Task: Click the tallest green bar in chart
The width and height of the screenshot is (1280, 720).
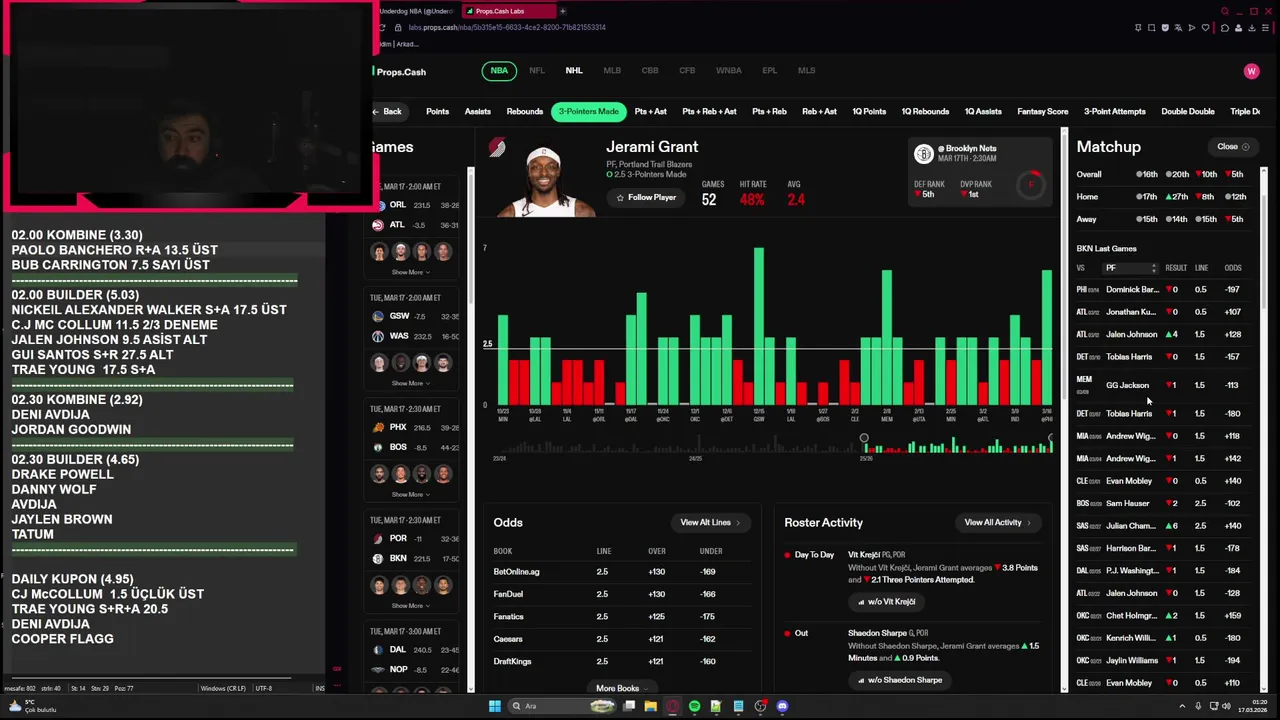Action: (x=759, y=325)
